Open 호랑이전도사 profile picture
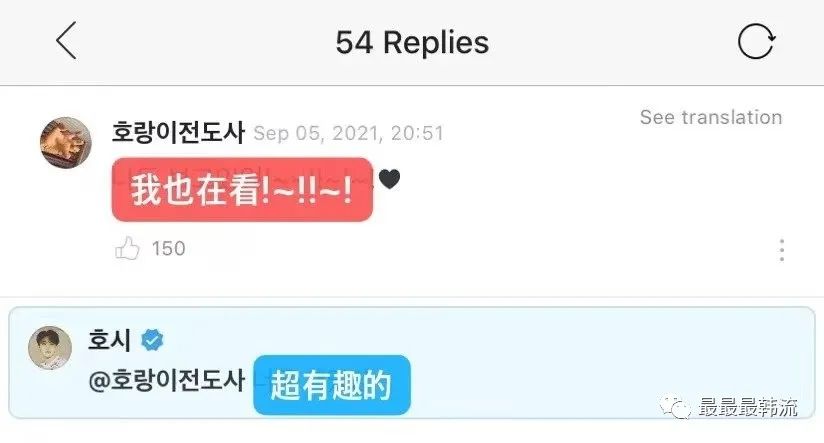824x443 pixels. tap(66, 143)
